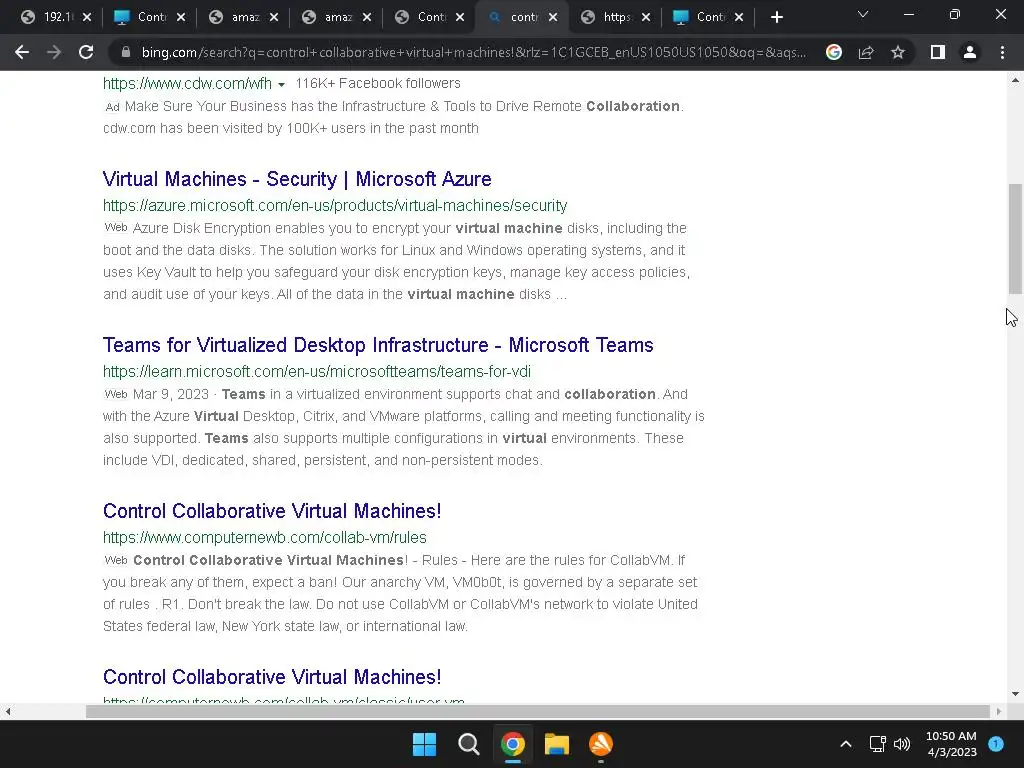The width and height of the screenshot is (1024, 768).
Task: Close the active contr search tab
Action: [553, 17]
